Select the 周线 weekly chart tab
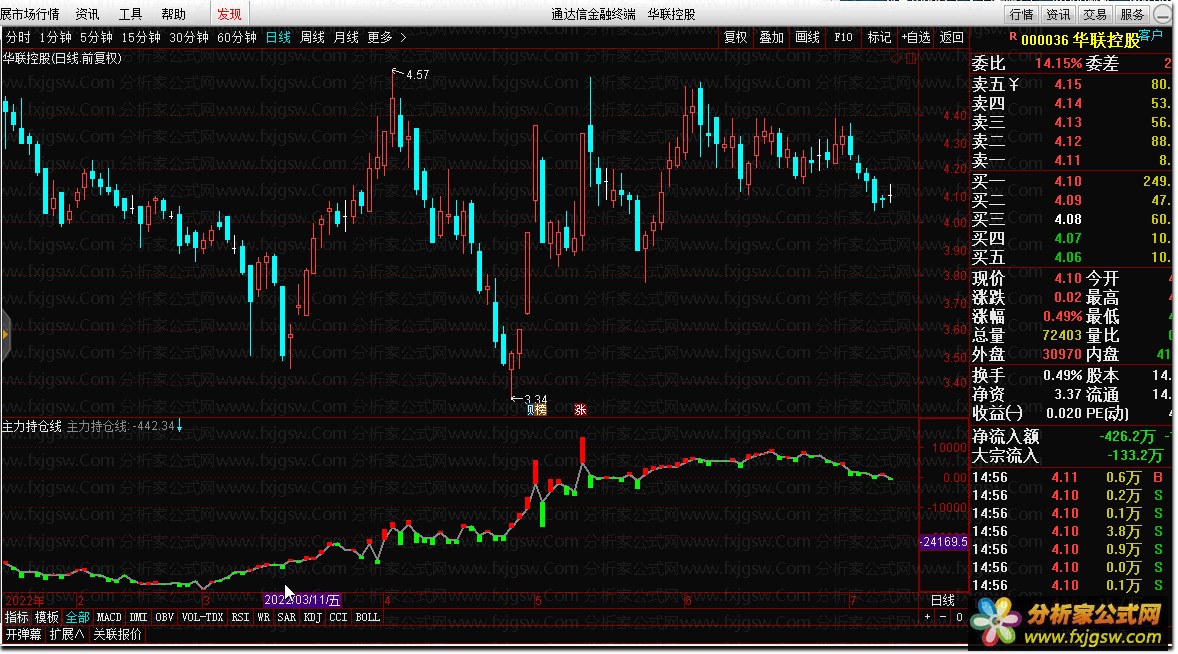 click(x=313, y=37)
